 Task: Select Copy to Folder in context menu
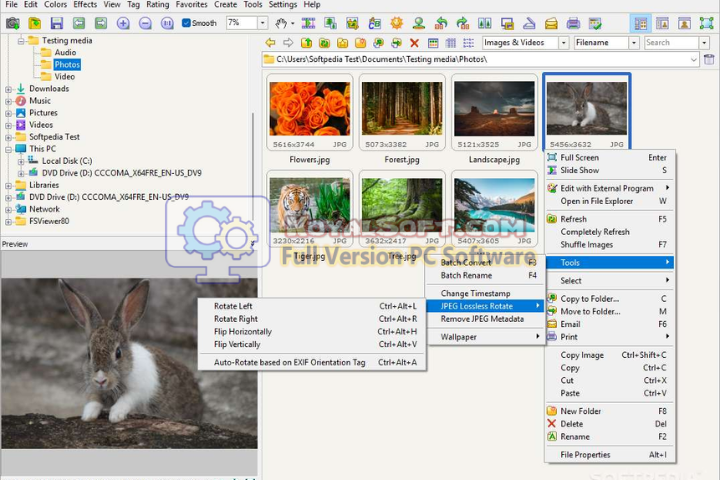pos(610,299)
